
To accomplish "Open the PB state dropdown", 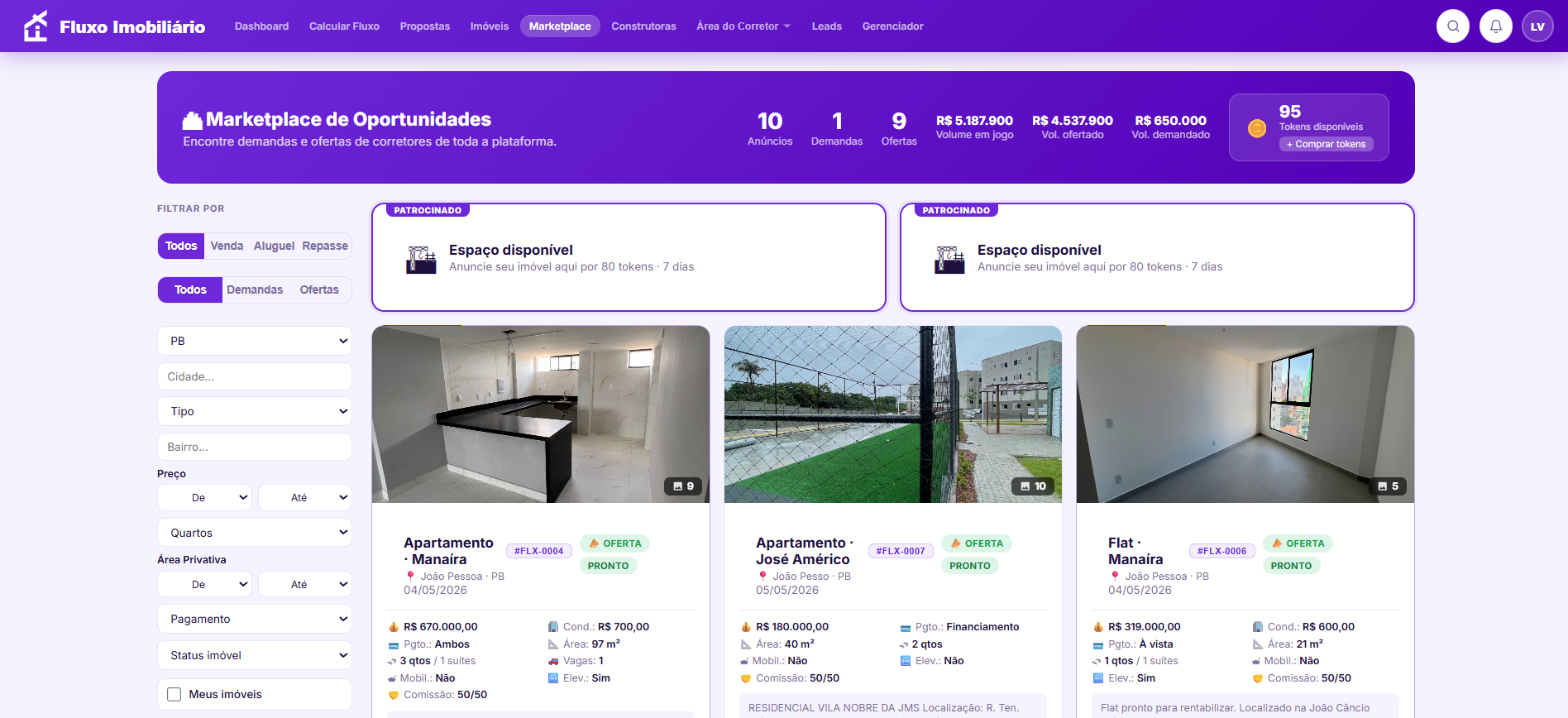I will [255, 341].
